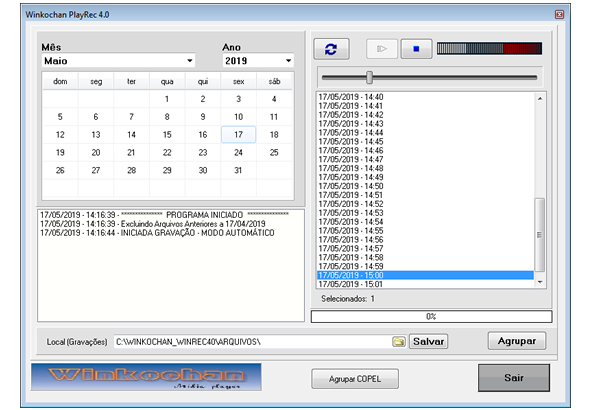The width and height of the screenshot is (590, 410).
Task: Select day 10 in the calendar
Action: tap(239, 117)
